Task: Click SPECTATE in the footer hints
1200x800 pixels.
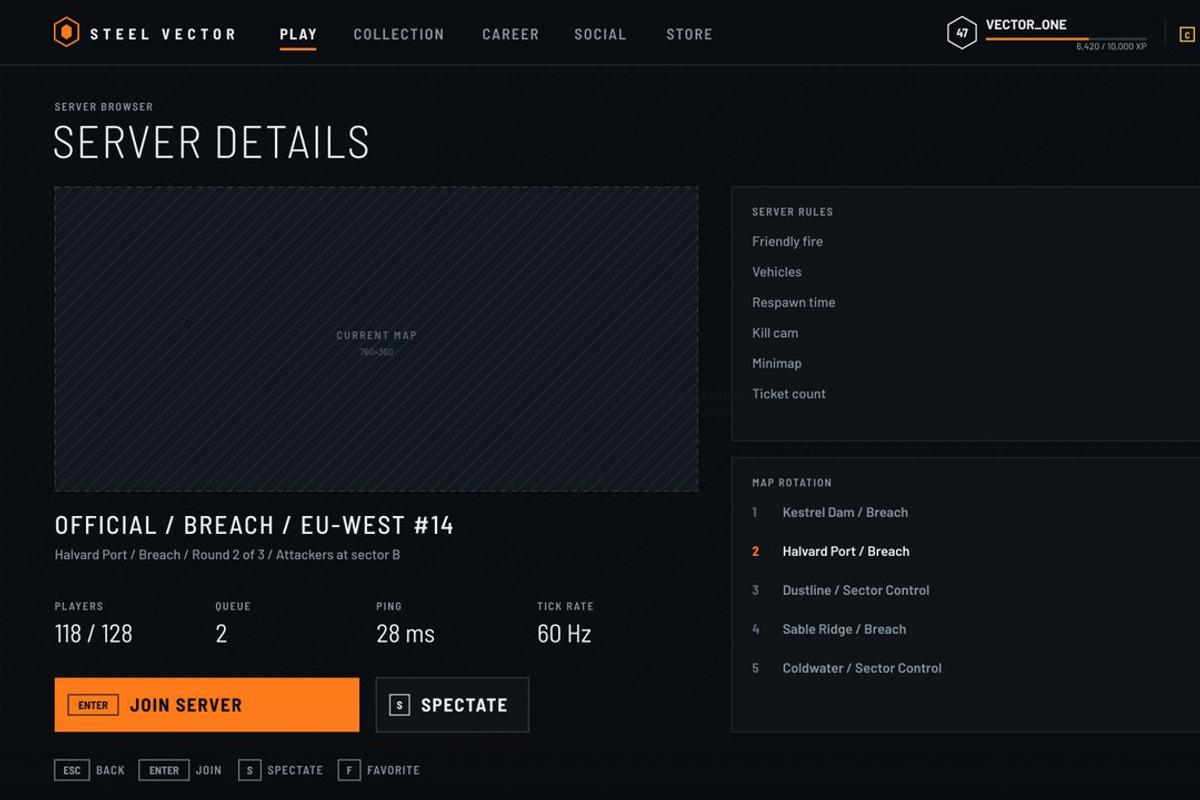Action: [295, 770]
